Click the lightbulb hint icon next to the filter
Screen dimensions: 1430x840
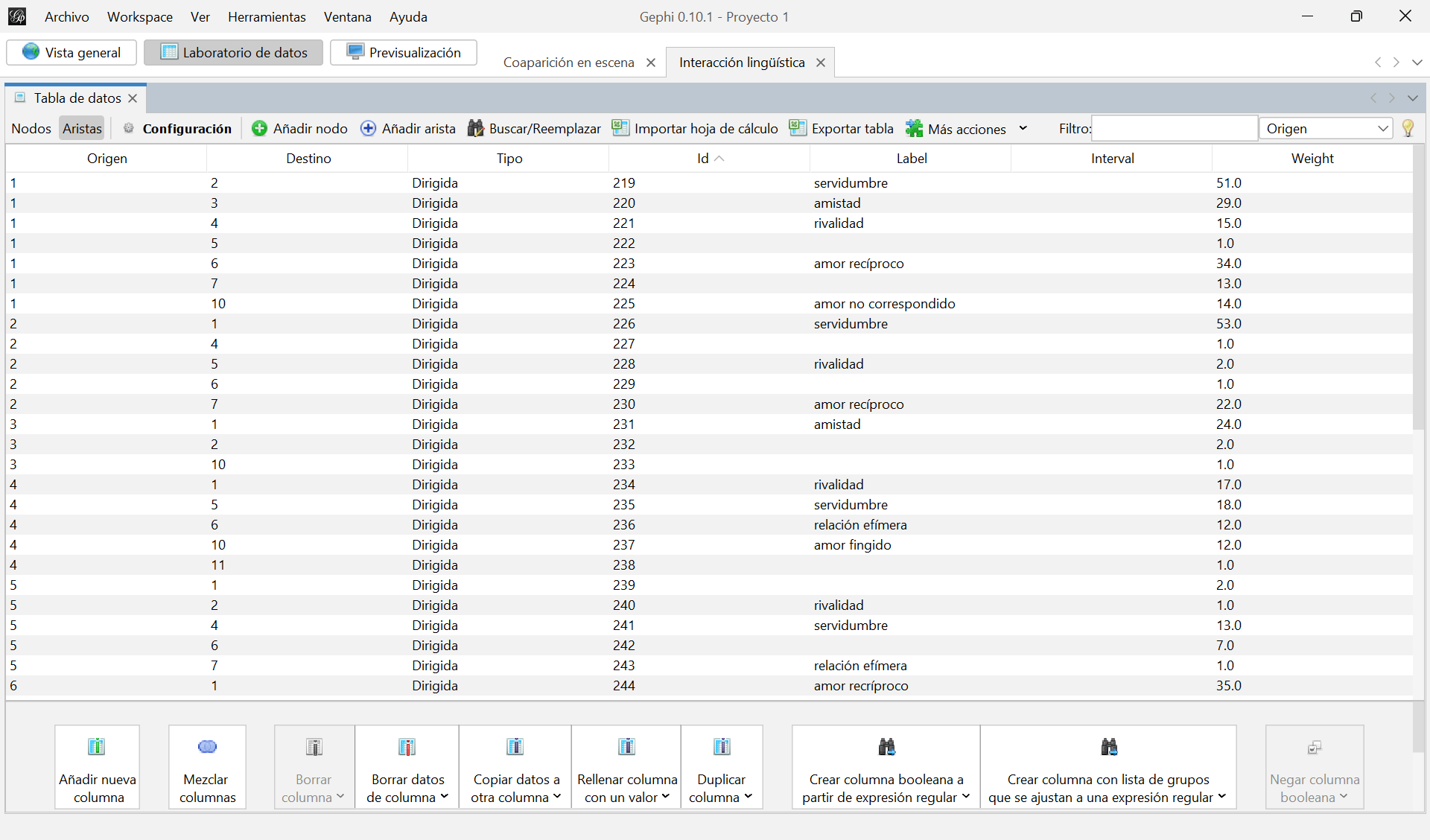pyautogui.click(x=1408, y=128)
